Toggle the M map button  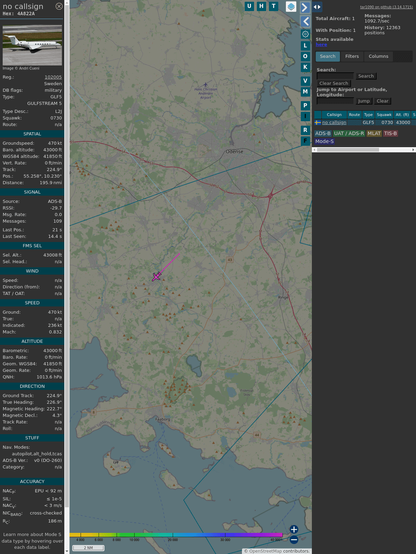tap(305, 92)
